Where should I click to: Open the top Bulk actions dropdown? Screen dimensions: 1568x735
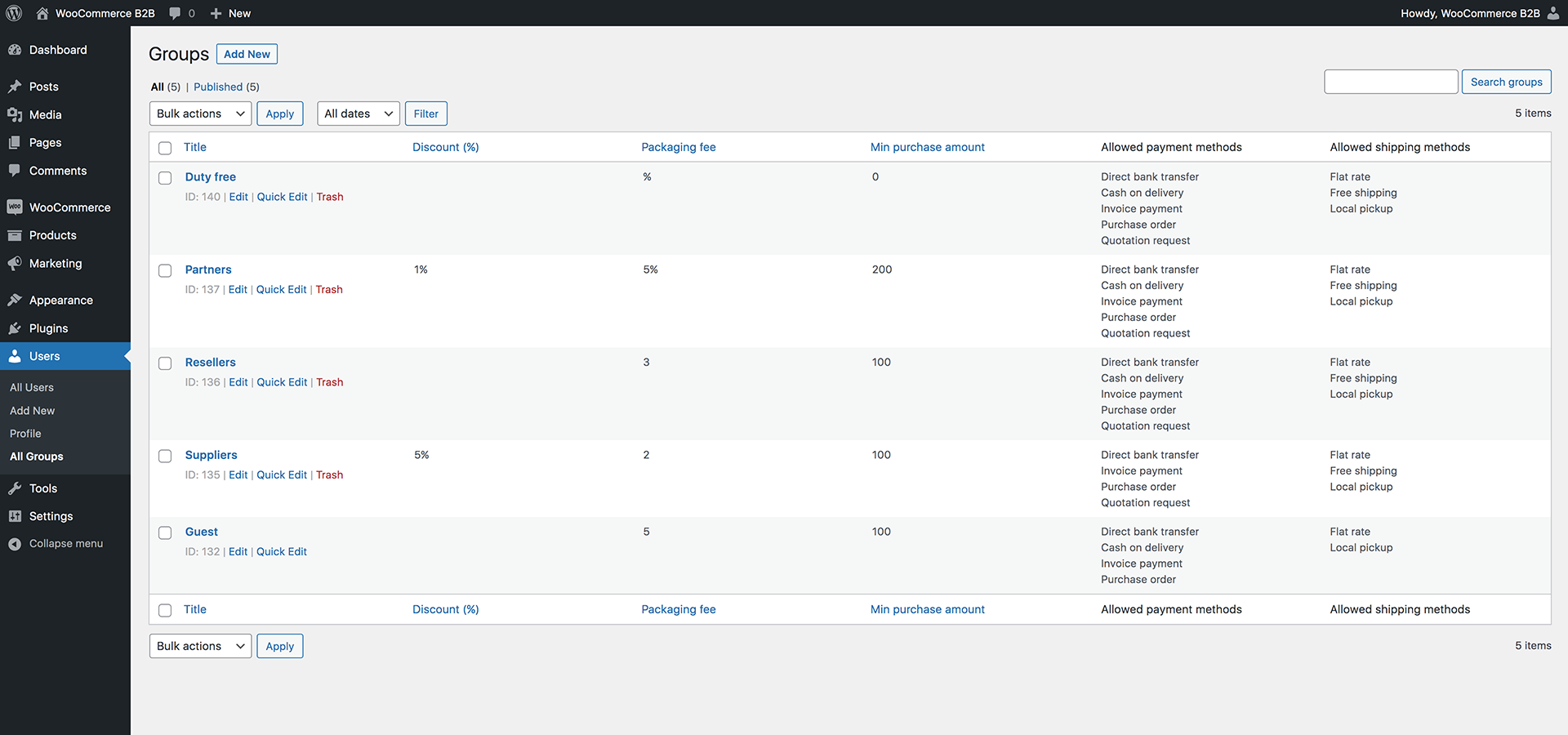coord(200,114)
